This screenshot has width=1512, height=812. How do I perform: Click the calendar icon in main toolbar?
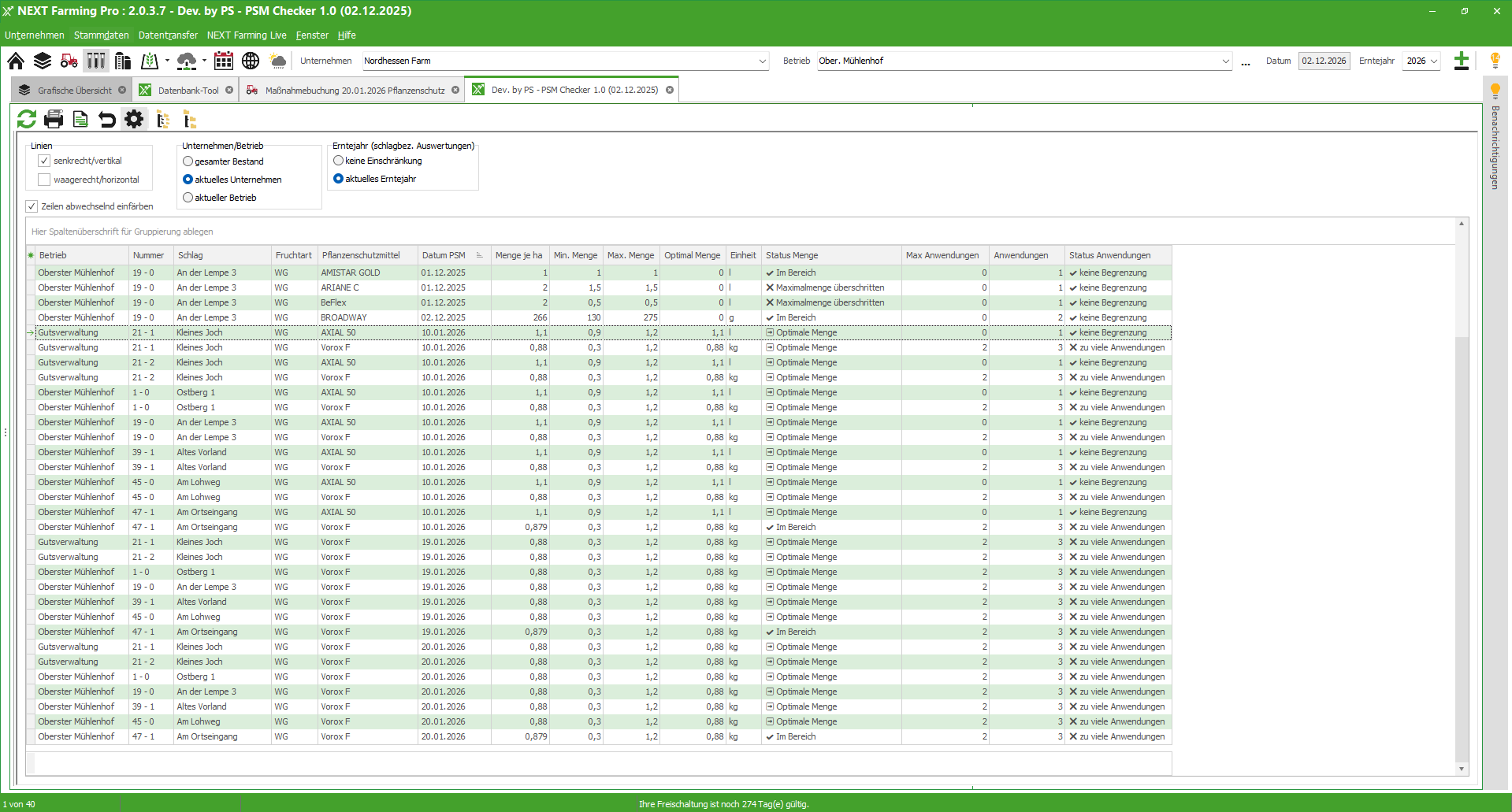pos(224,61)
